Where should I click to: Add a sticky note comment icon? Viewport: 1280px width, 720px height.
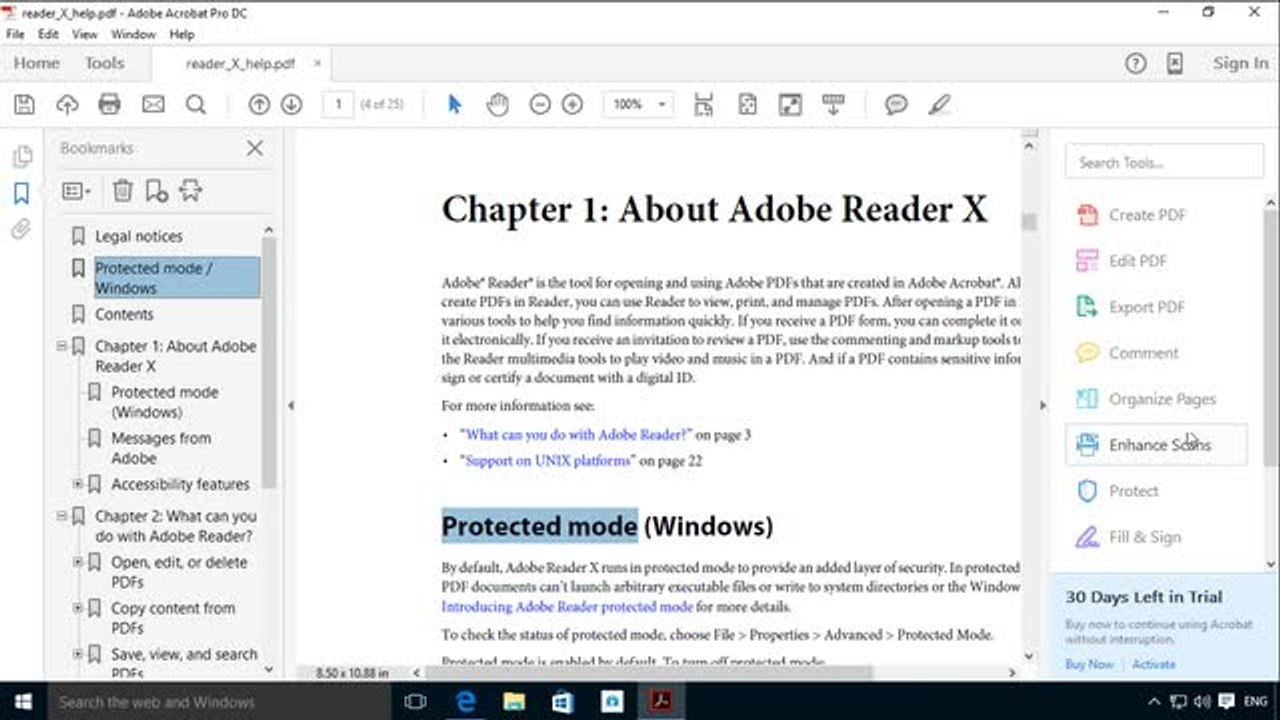[x=896, y=104]
